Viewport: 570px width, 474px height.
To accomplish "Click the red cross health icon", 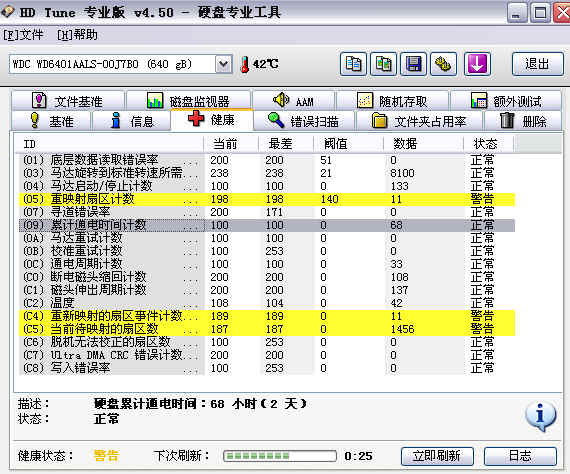I will tap(196, 118).
